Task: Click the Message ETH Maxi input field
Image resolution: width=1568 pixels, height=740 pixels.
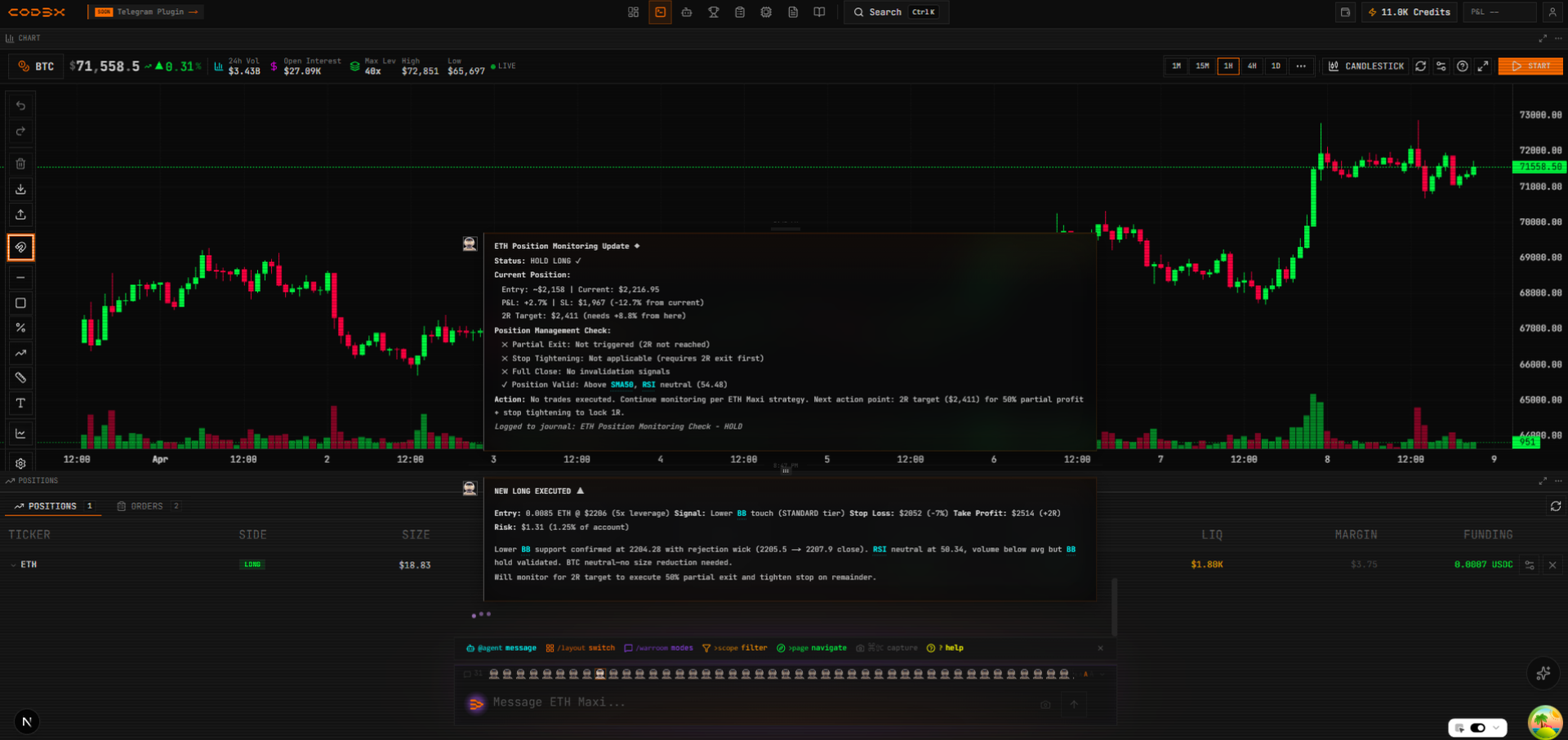Action: pos(735,702)
